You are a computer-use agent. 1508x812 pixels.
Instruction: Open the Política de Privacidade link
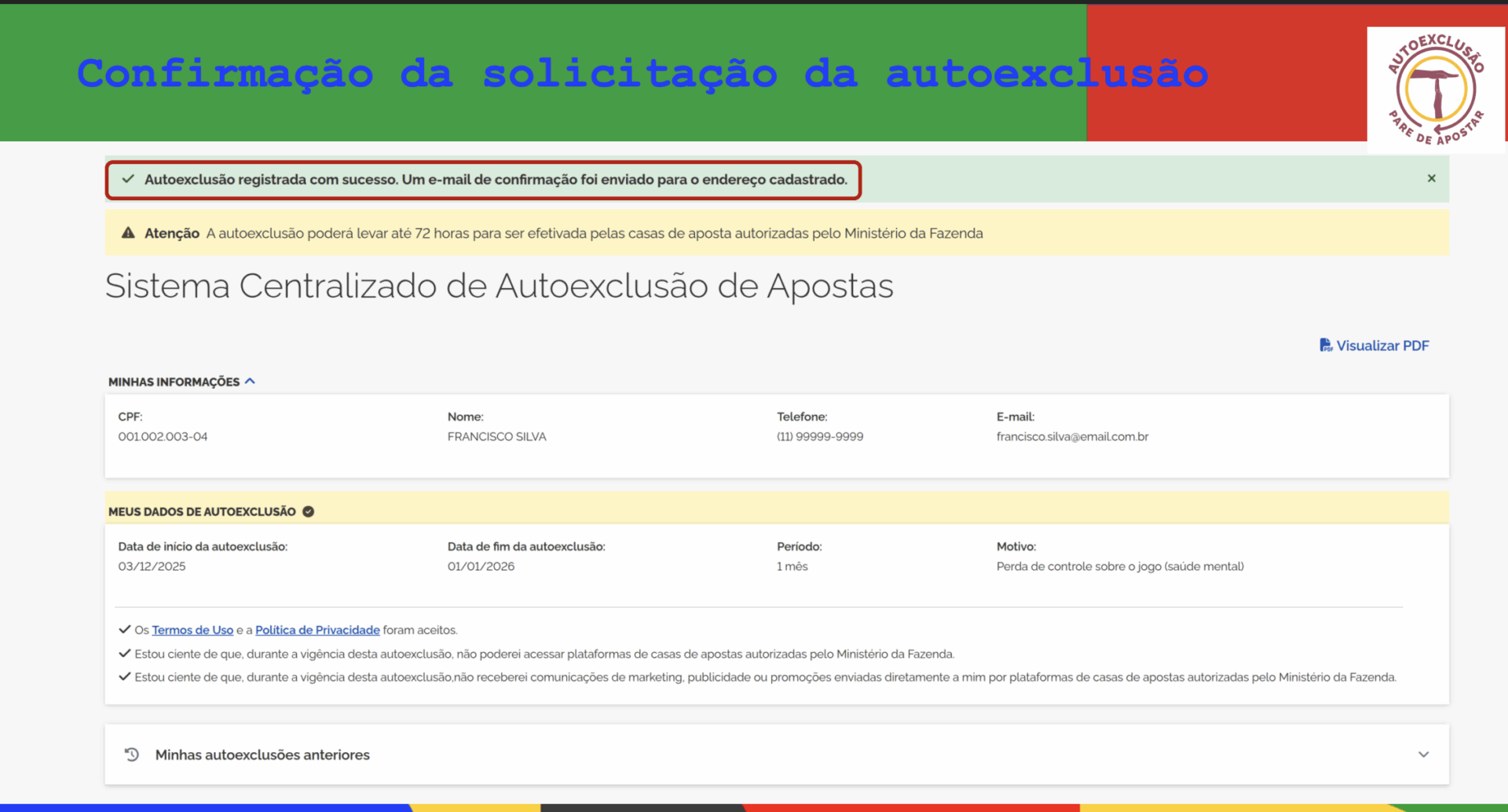(317, 630)
